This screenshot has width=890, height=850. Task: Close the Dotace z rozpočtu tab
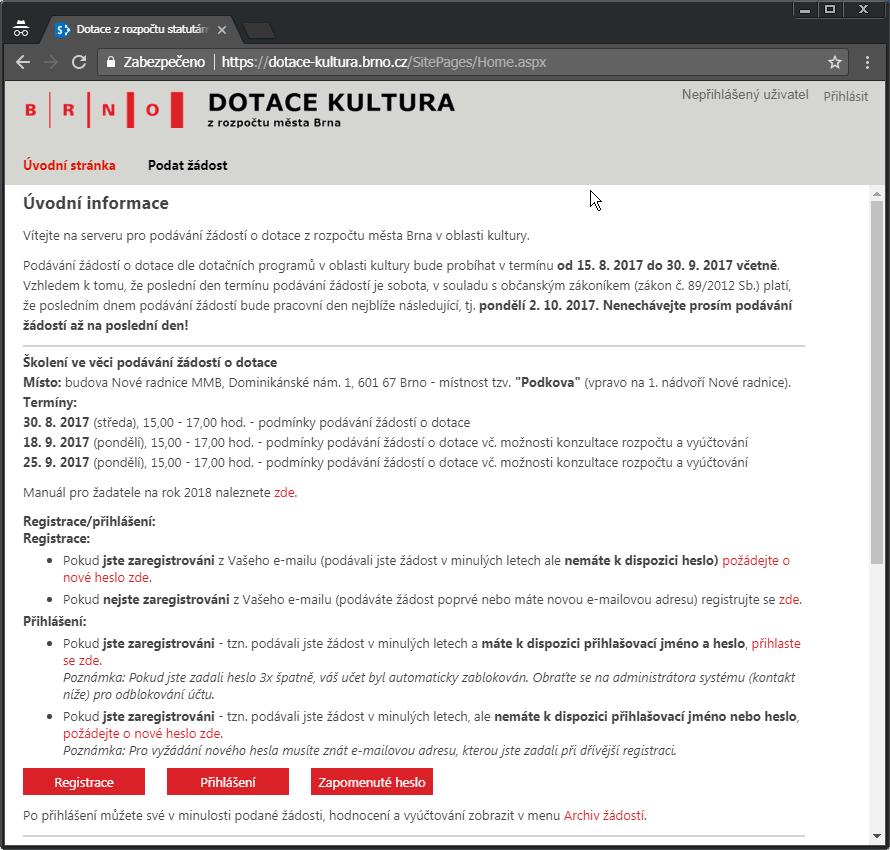click(222, 30)
